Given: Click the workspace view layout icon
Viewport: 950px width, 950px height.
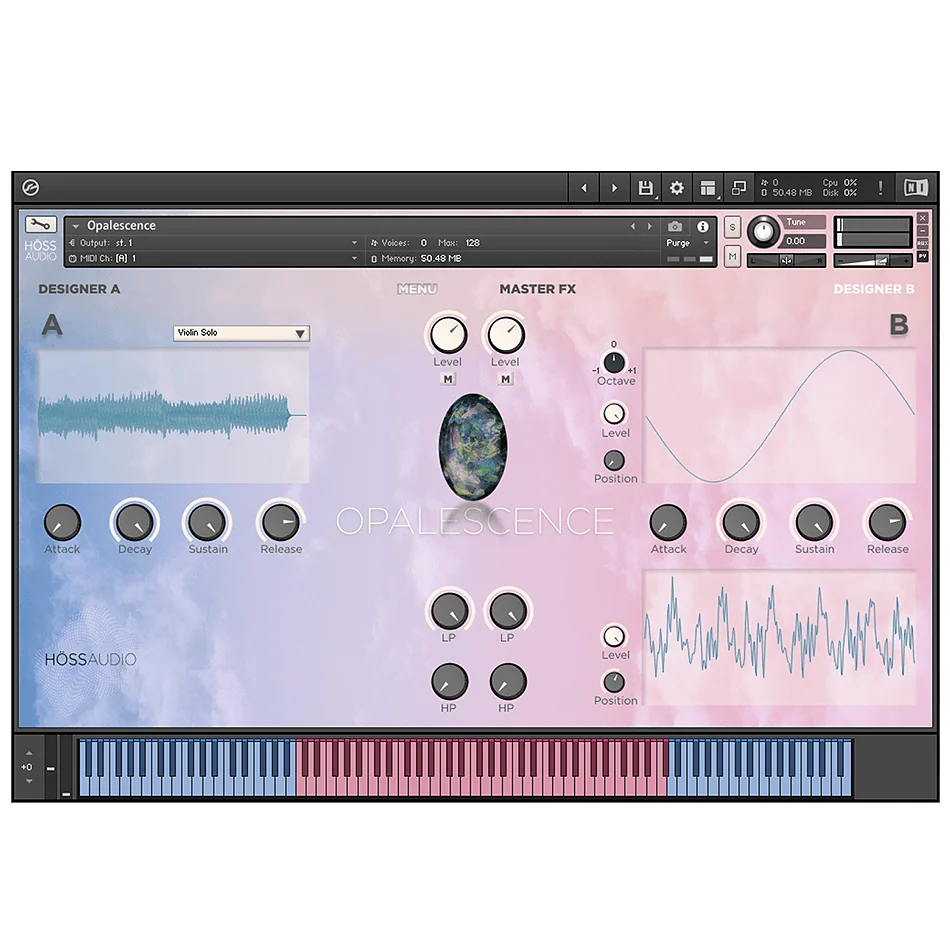Looking at the screenshot, I should 707,187.
